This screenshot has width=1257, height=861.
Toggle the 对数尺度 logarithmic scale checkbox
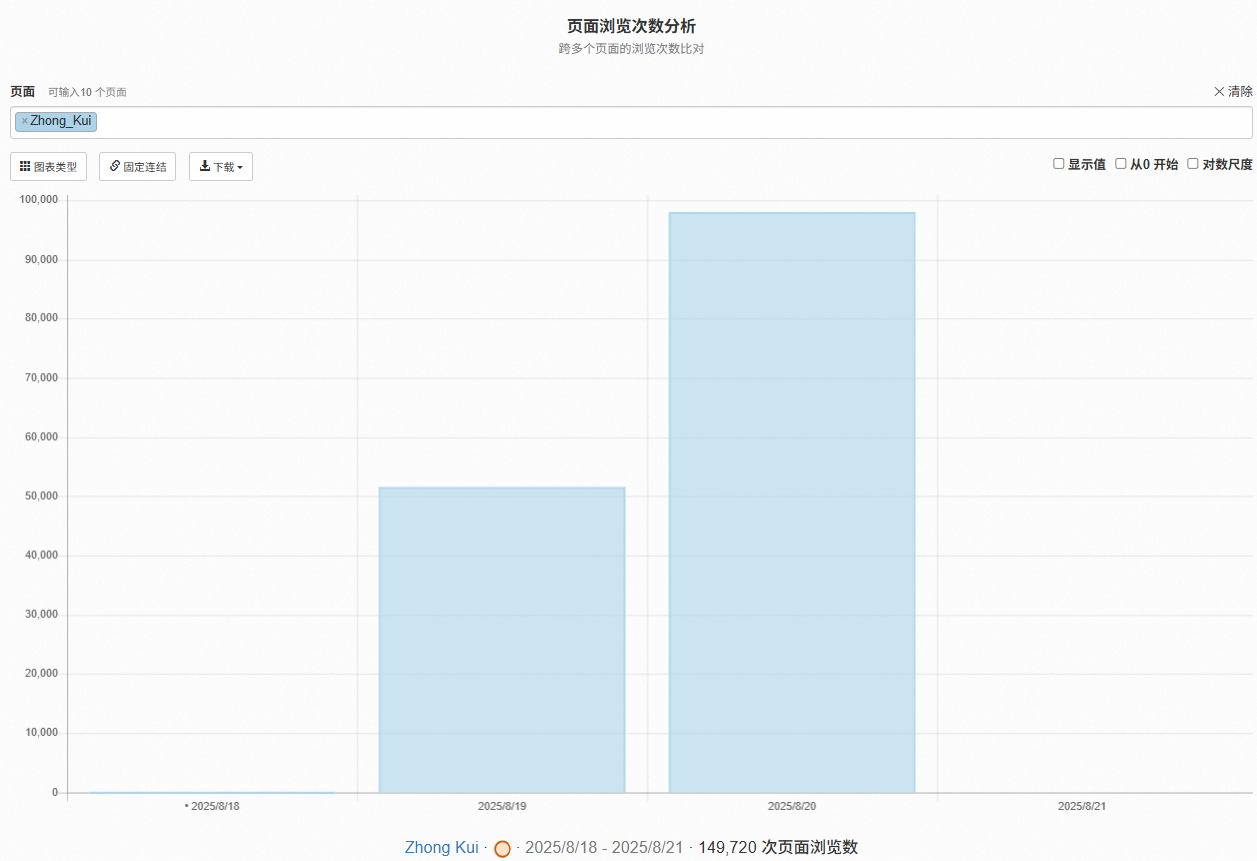(1193, 164)
